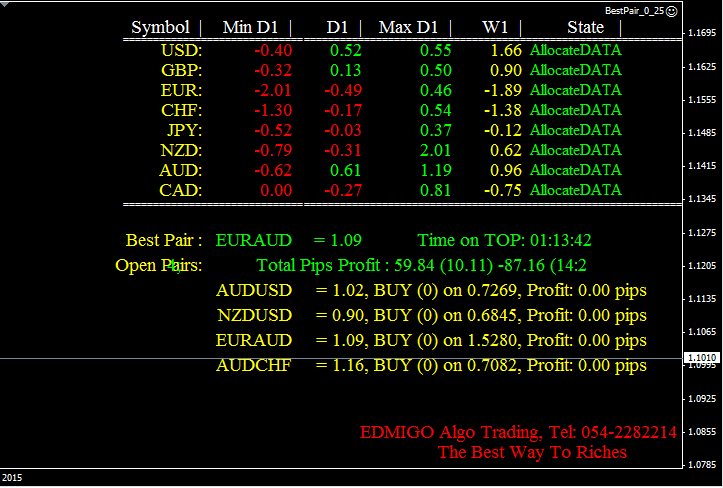This screenshot has width=723, height=488.
Task: Click CAD Max D1 value 0.81
Action: pos(436,190)
